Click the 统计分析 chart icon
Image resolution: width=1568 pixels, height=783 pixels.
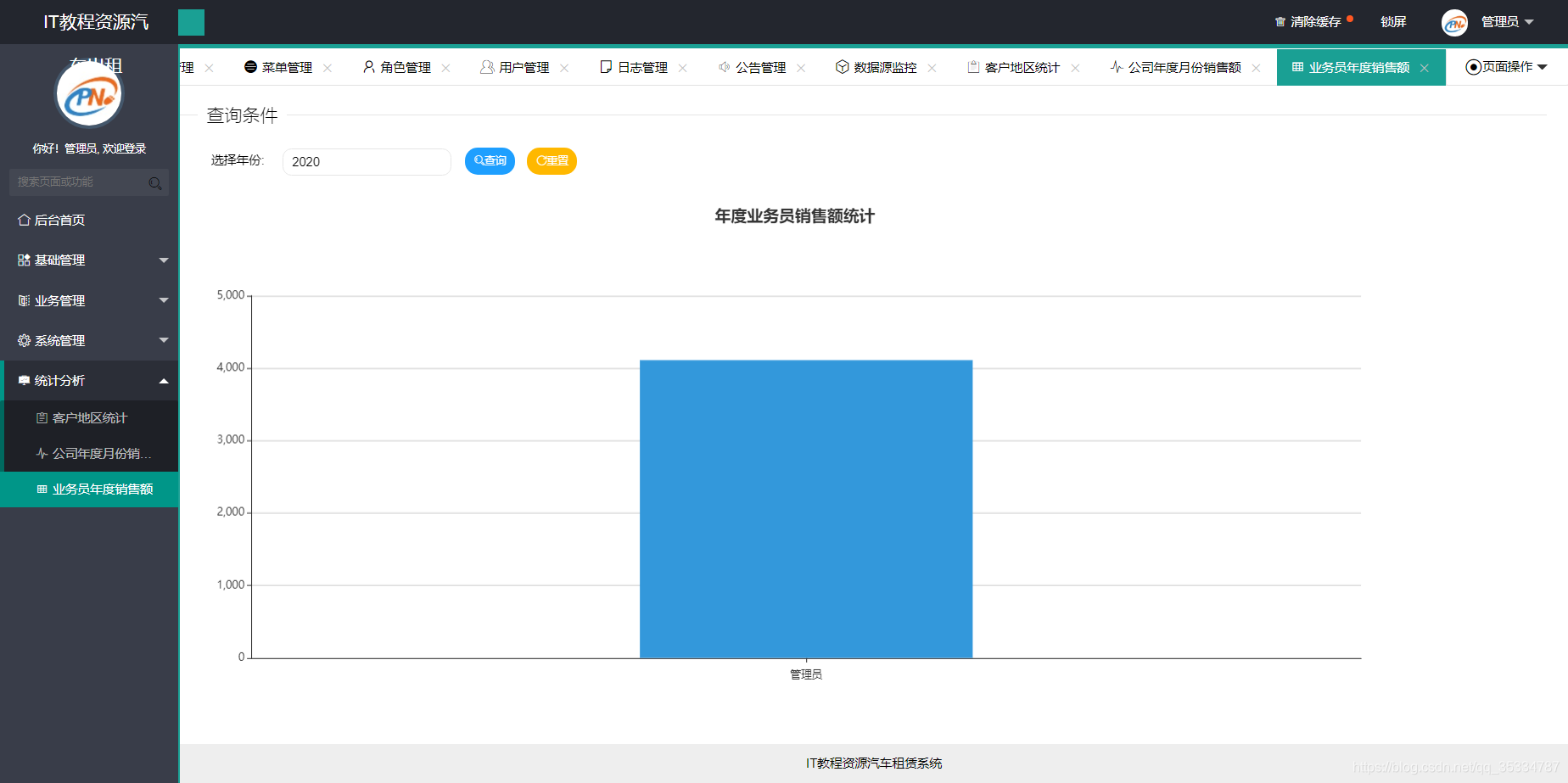[24, 381]
